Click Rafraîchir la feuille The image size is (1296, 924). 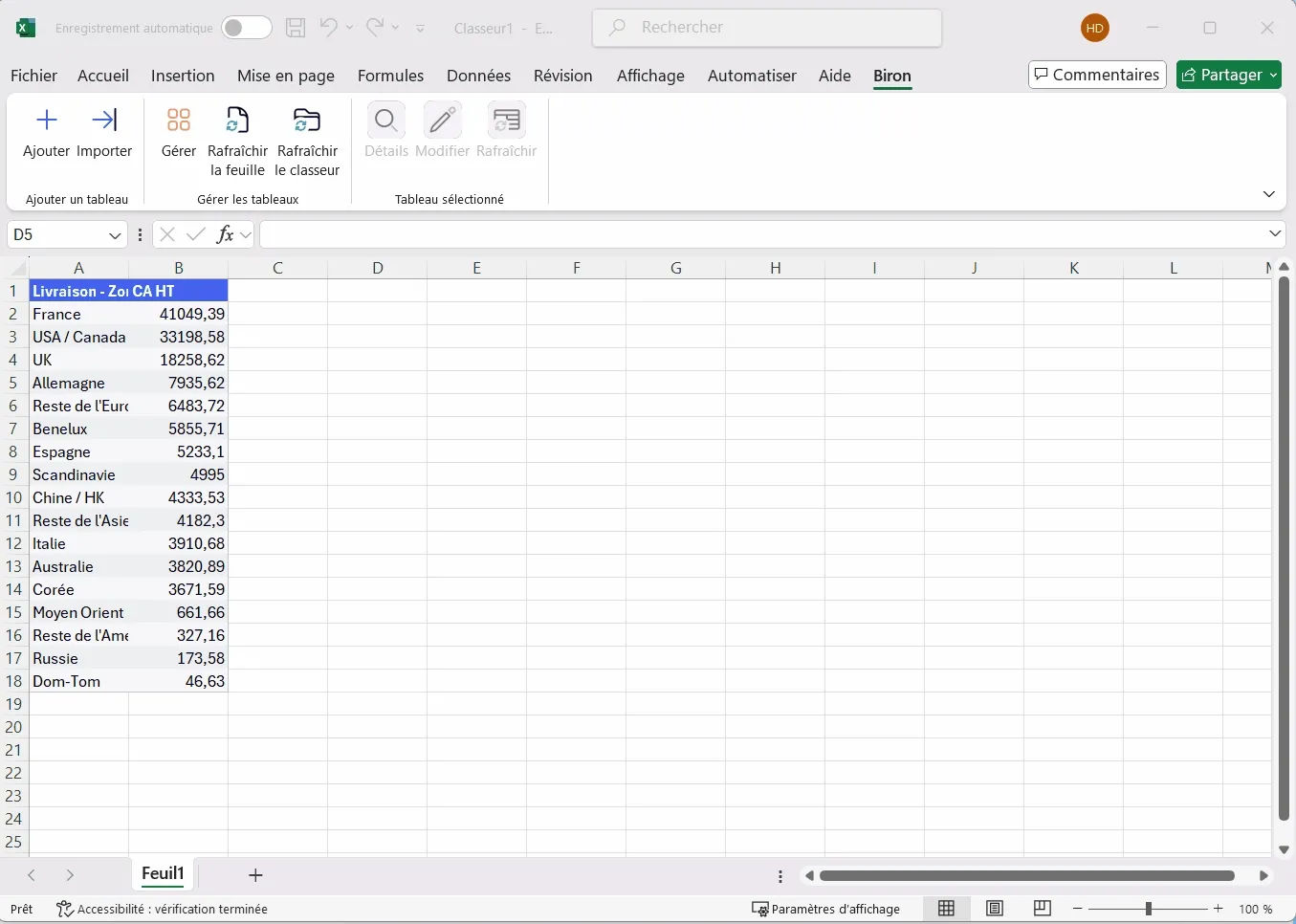pos(237,141)
